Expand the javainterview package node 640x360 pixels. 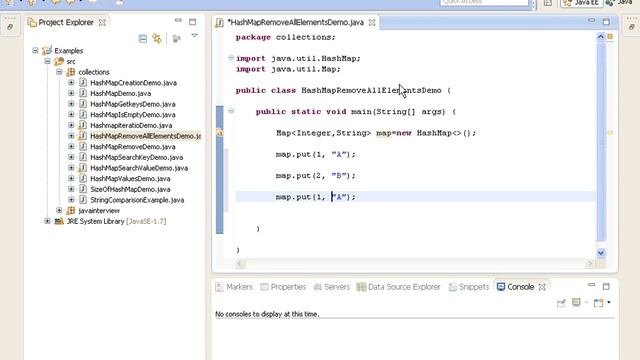pyautogui.click(x=59, y=211)
